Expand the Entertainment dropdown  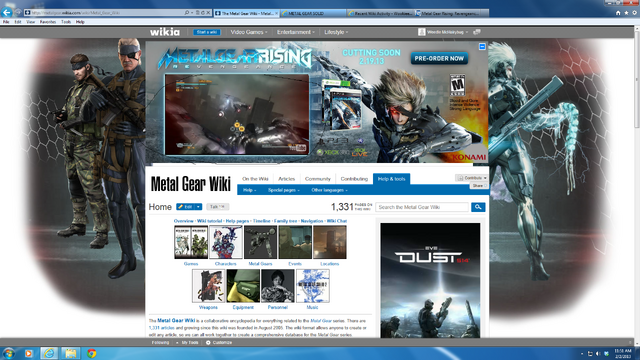(296, 32)
